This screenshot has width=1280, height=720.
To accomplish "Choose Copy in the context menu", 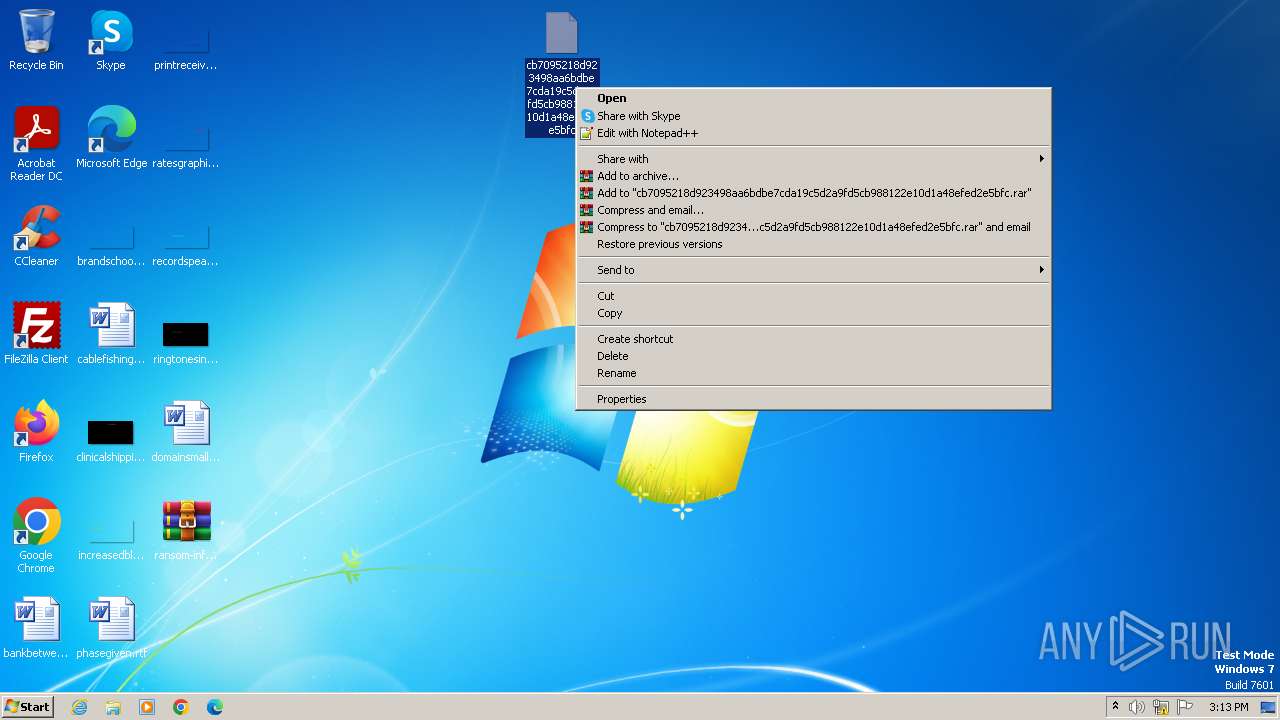I will click(814, 313).
